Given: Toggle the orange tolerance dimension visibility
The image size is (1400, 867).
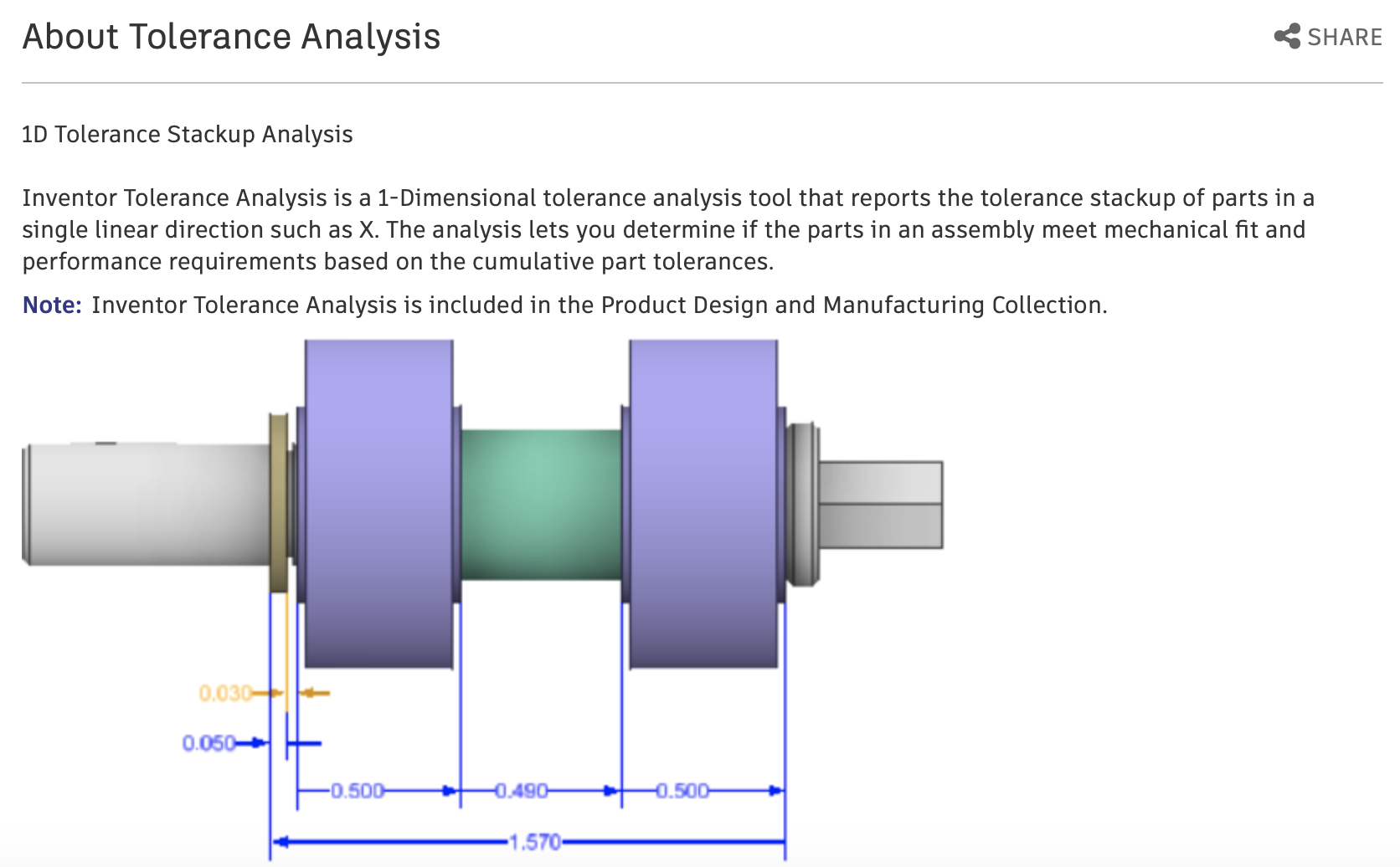Looking at the screenshot, I should pos(226,691).
